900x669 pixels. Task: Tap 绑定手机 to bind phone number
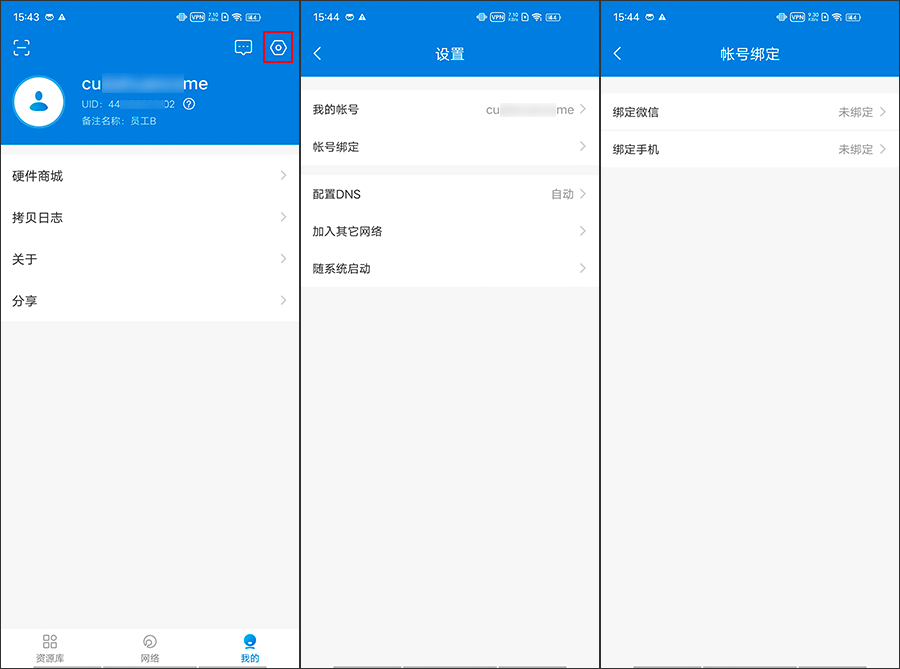pos(749,149)
